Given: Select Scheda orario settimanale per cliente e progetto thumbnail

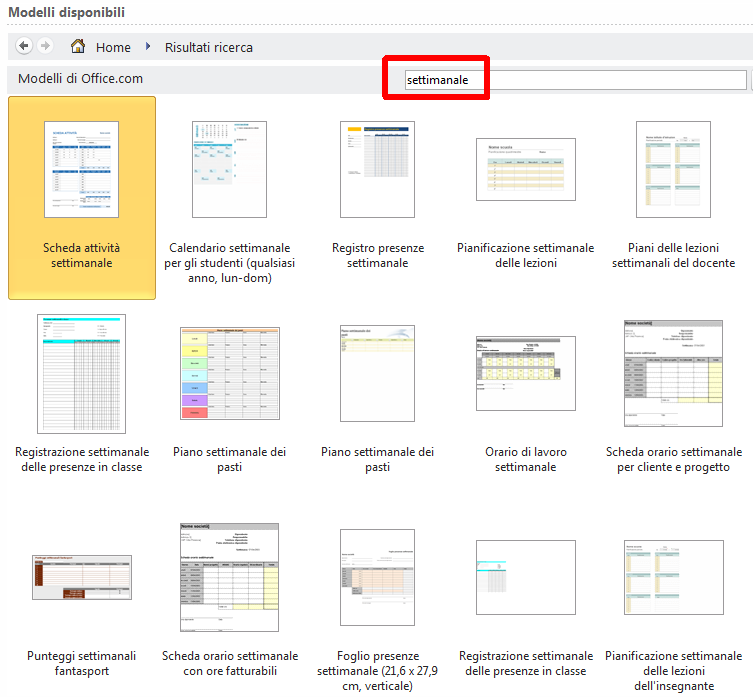Looking at the screenshot, I should 673,374.
